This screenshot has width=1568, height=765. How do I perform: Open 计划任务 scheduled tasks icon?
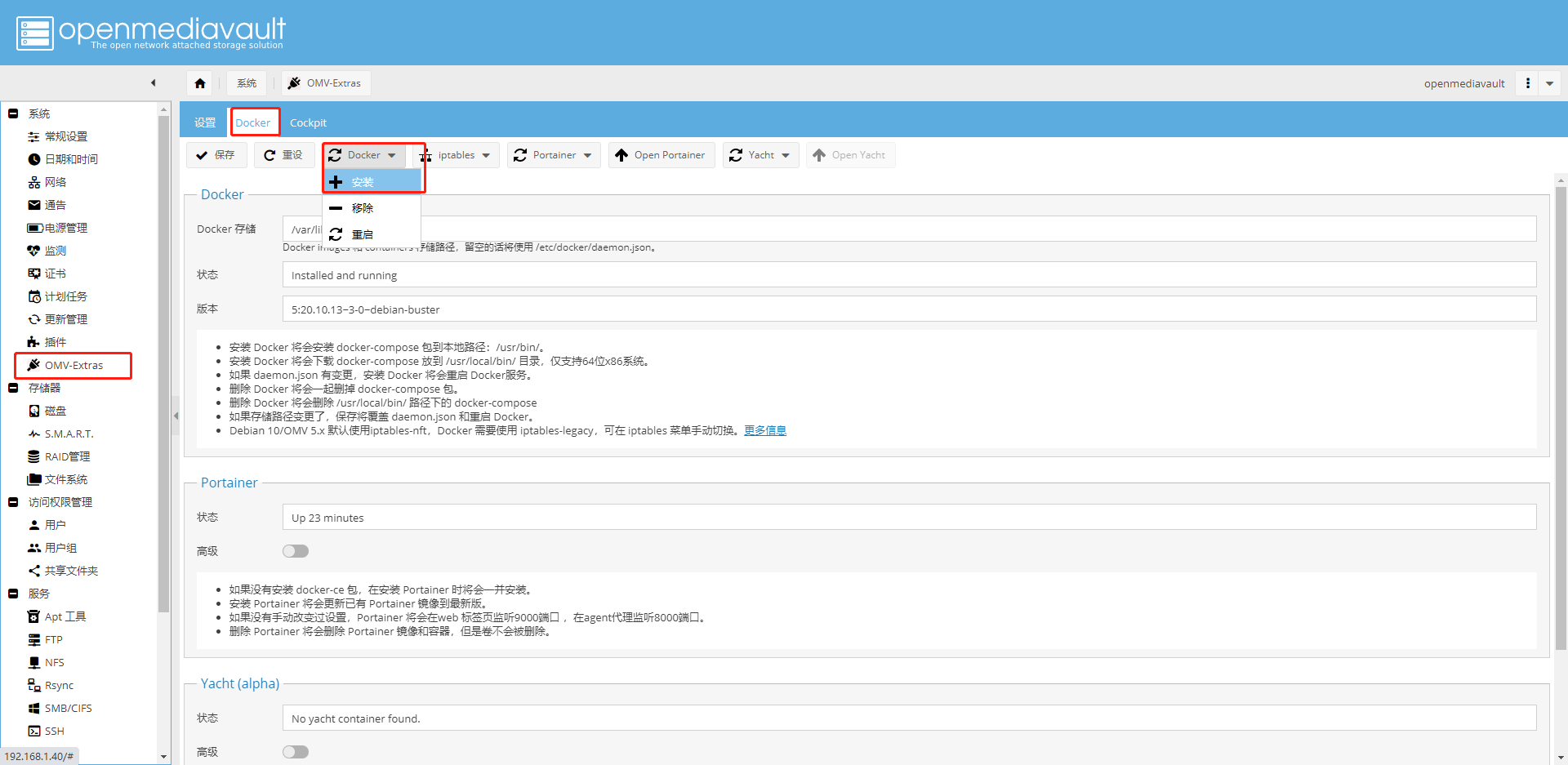tap(34, 296)
